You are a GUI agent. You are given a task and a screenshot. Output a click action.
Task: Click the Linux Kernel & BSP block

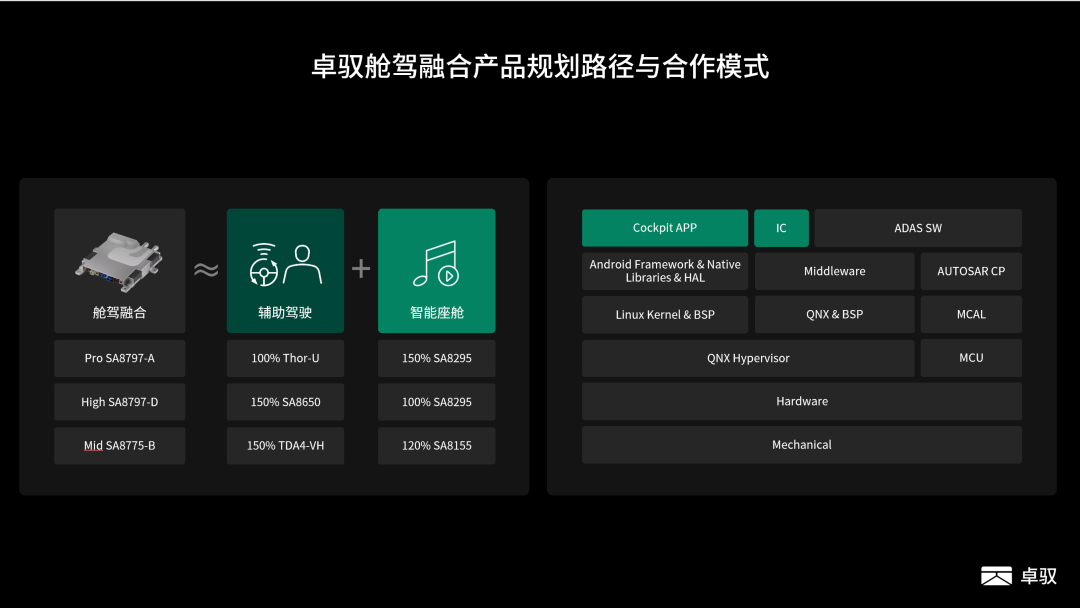665,315
